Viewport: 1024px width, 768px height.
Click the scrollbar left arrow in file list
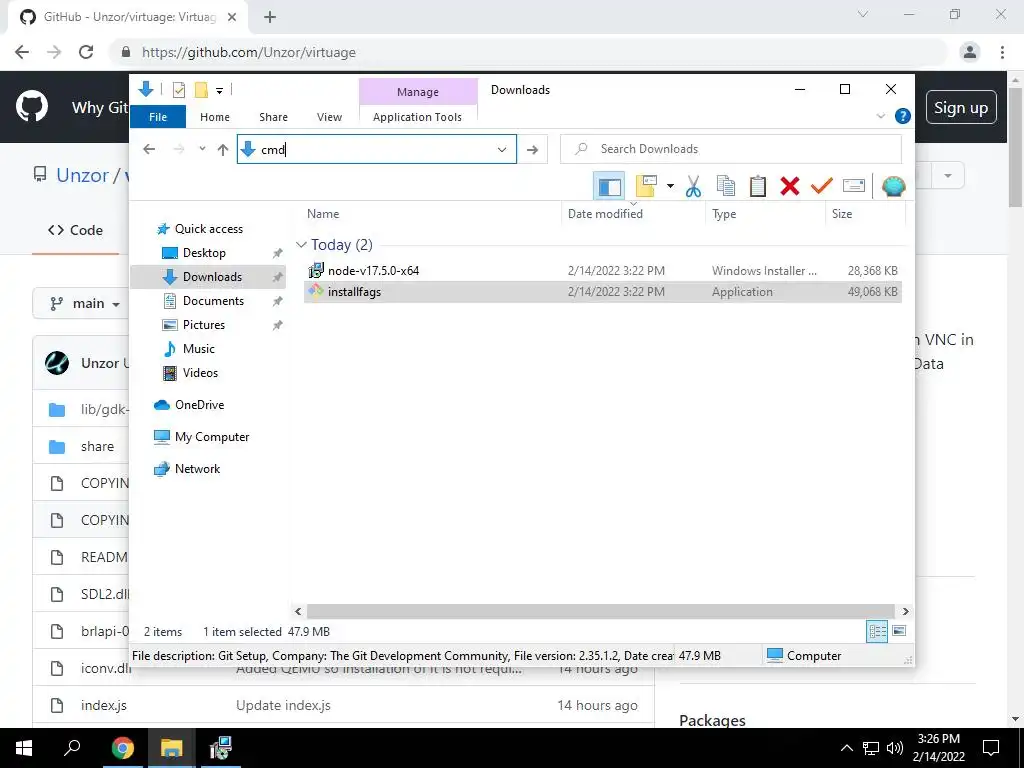click(x=298, y=611)
